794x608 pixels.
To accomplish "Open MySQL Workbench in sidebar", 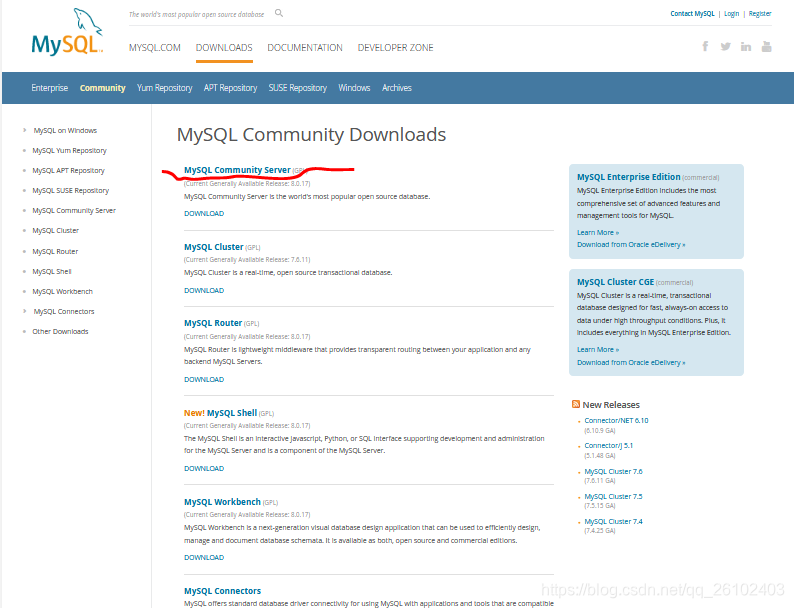I will pyautogui.click(x=63, y=291).
